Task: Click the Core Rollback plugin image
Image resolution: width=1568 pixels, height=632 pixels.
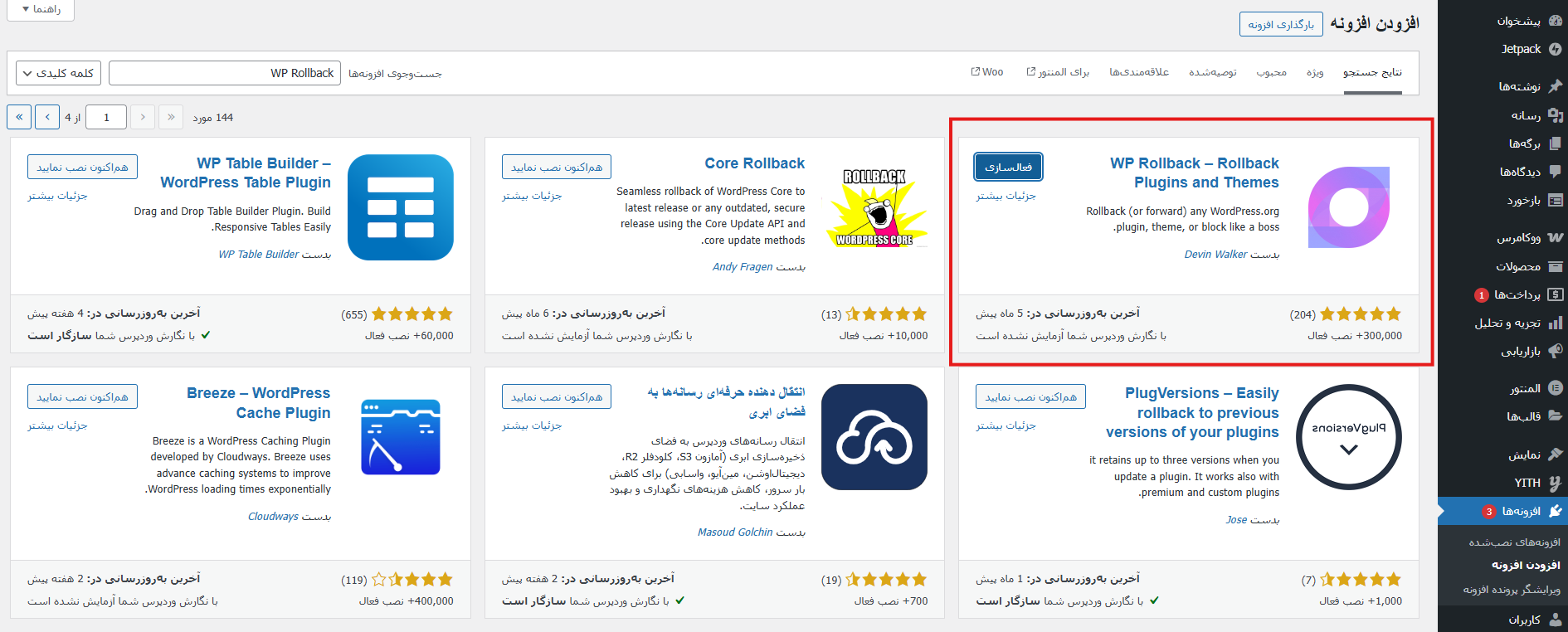Action: [874, 207]
